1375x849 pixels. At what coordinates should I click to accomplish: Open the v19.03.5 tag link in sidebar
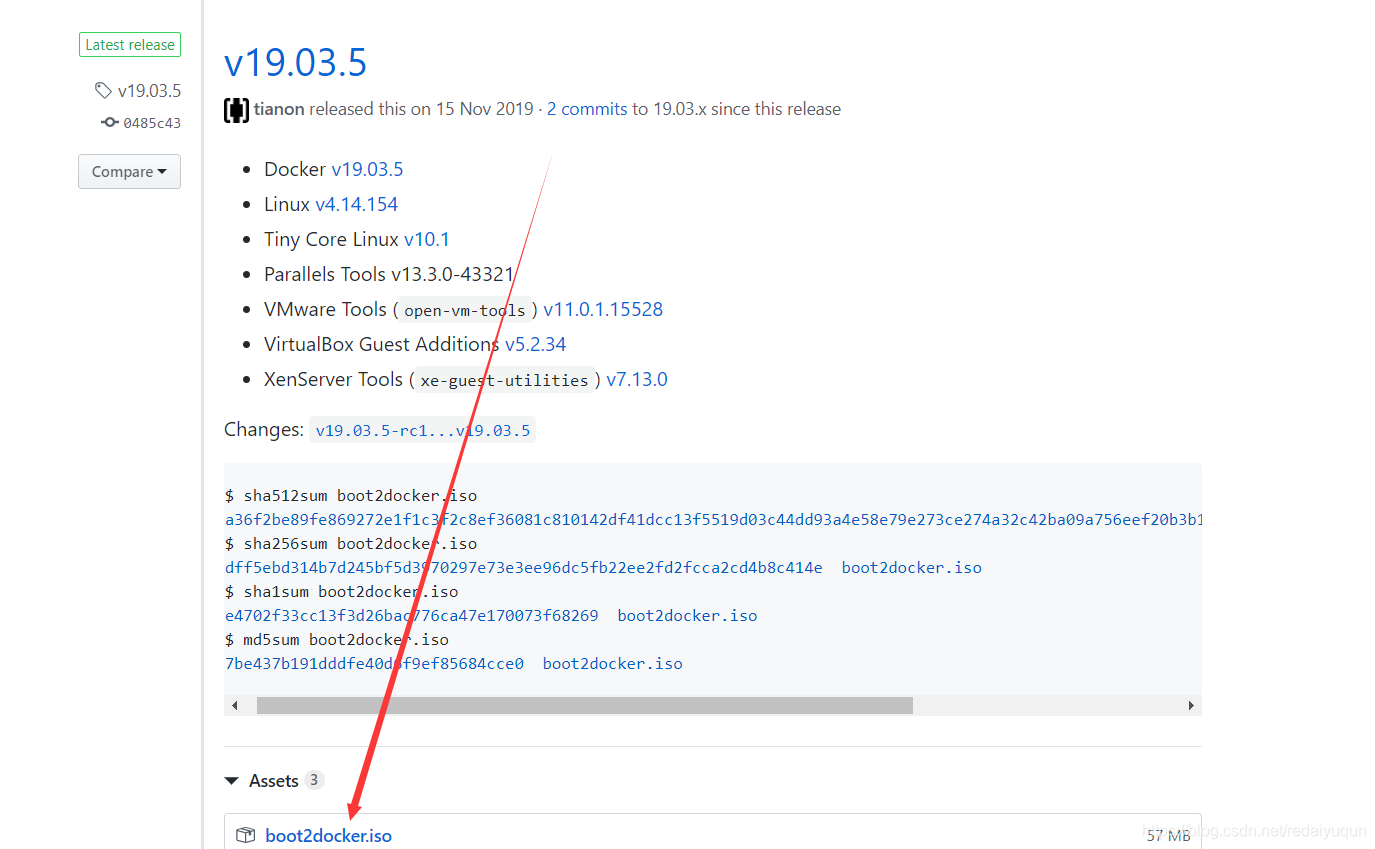tap(149, 91)
